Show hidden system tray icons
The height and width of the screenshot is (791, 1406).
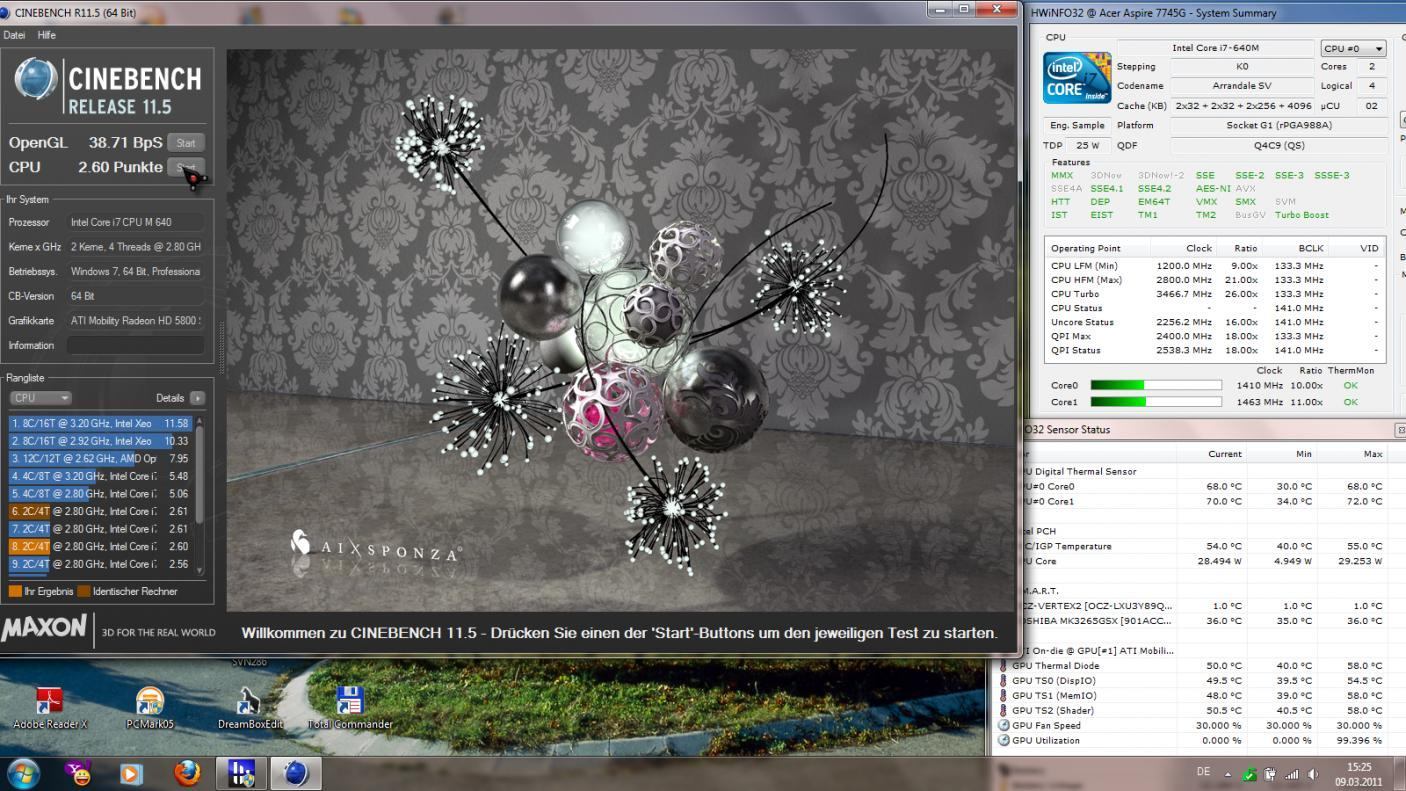tap(1228, 774)
